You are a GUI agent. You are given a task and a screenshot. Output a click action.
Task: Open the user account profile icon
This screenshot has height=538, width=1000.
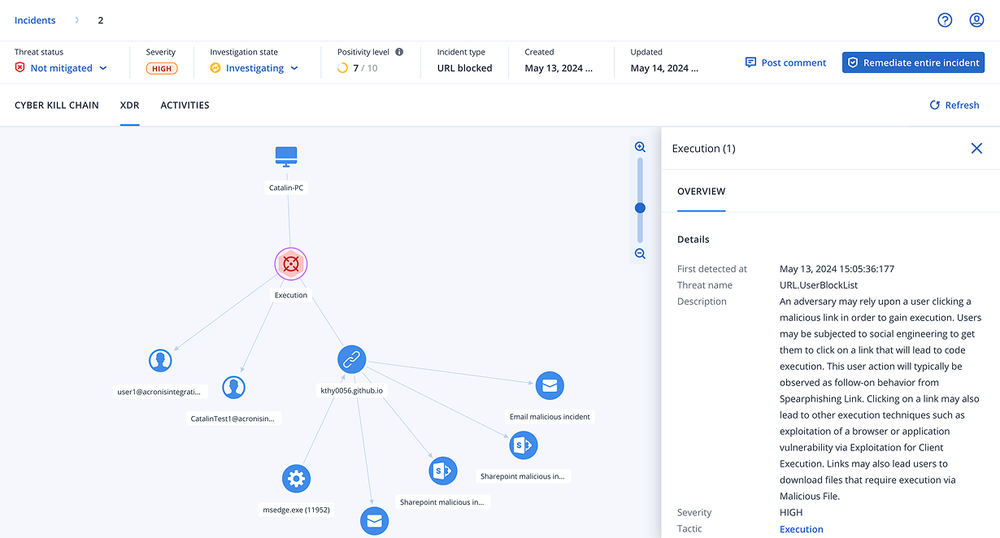(x=976, y=20)
